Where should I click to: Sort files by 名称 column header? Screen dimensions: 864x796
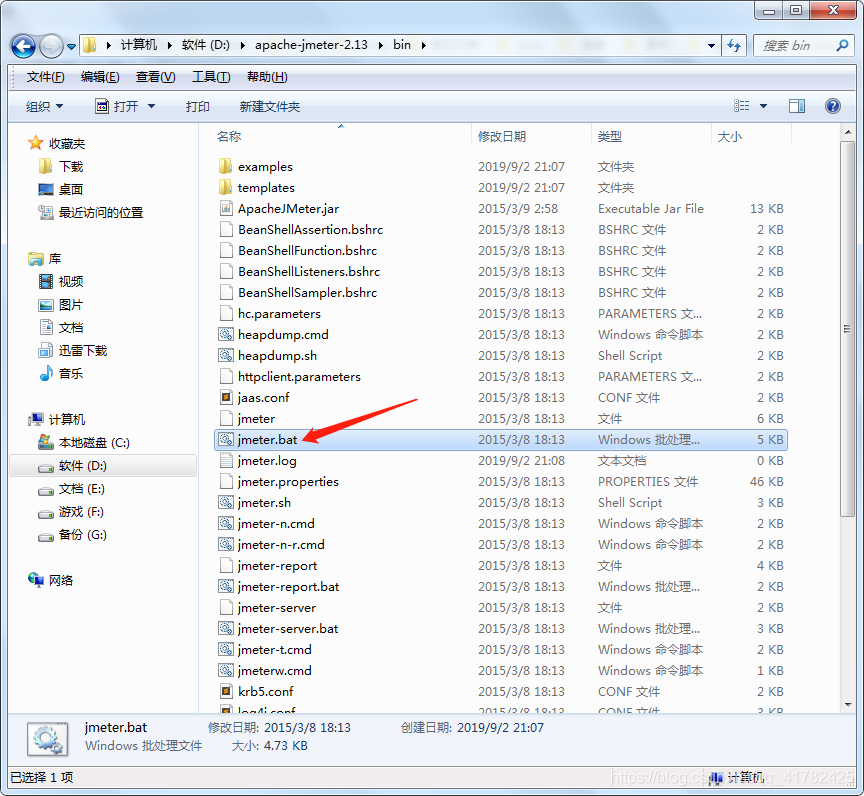(x=229, y=136)
